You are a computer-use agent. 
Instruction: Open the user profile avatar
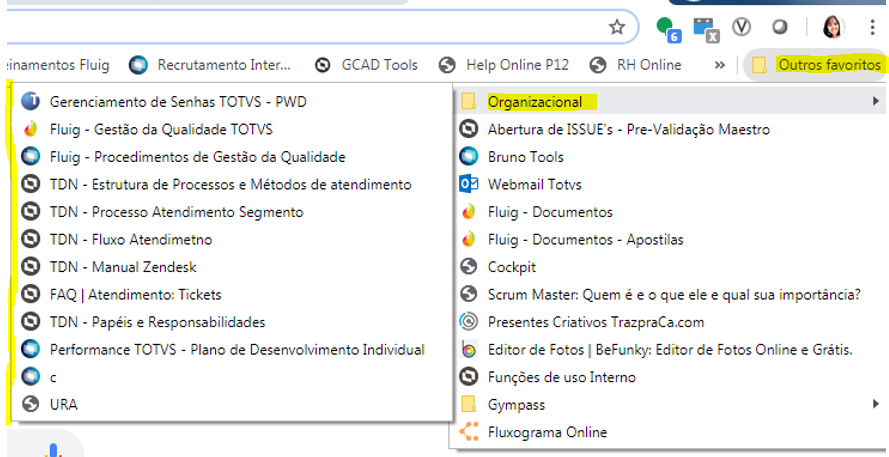832,27
